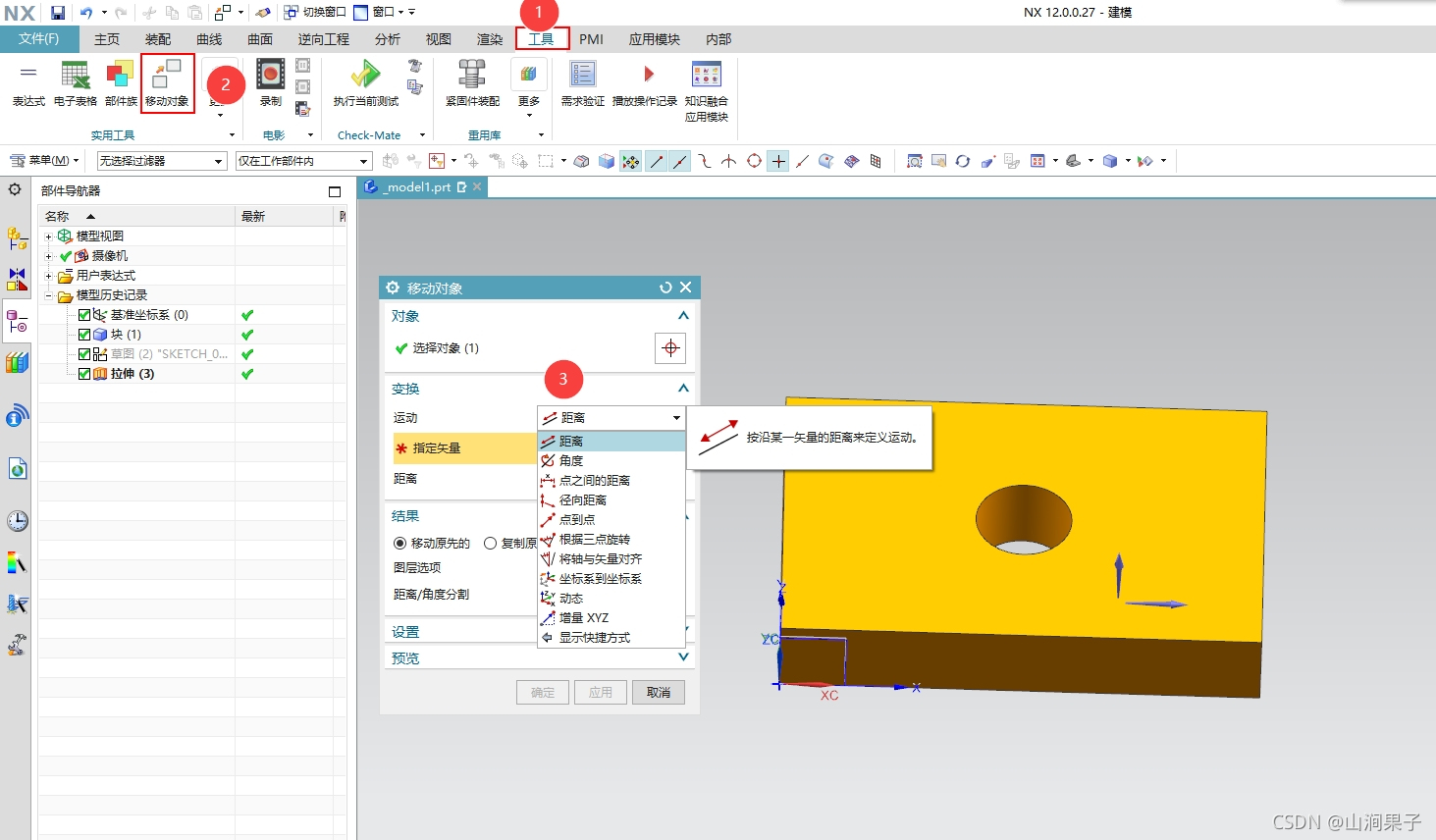Collapse the Object (对象) section
1436x840 pixels.
coord(683,316)
